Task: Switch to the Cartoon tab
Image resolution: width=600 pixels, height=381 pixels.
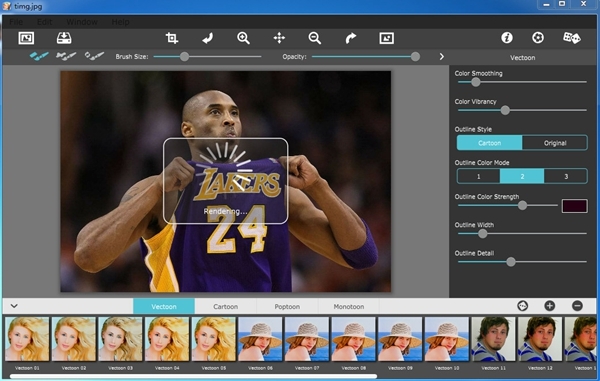Action: click(x=225, y=306)
